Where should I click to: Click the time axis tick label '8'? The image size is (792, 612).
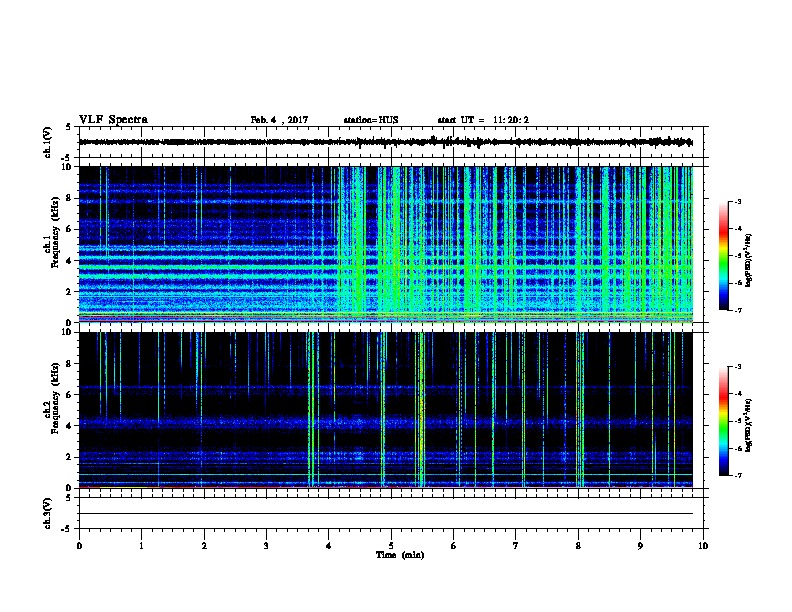click(578, 546)
